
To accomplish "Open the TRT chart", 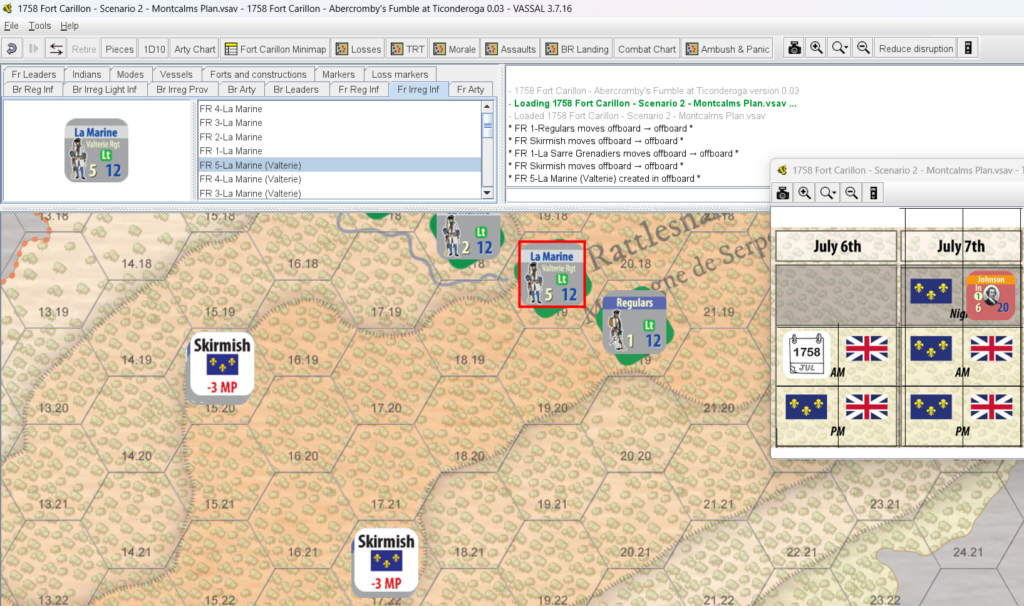I will [x=408, y=49].
